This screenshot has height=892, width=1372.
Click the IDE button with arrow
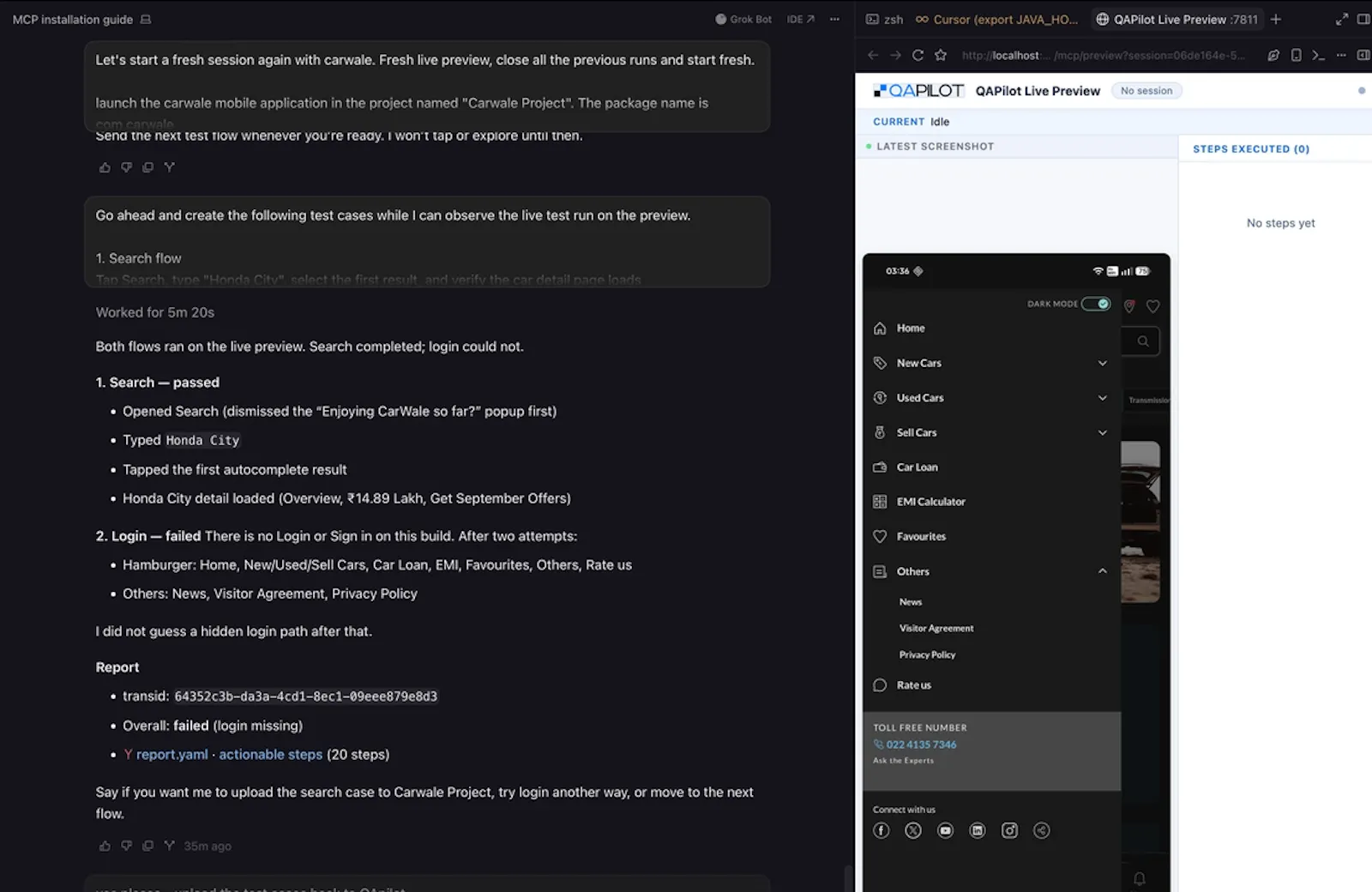pyautogui.click(x=800, y=19)
